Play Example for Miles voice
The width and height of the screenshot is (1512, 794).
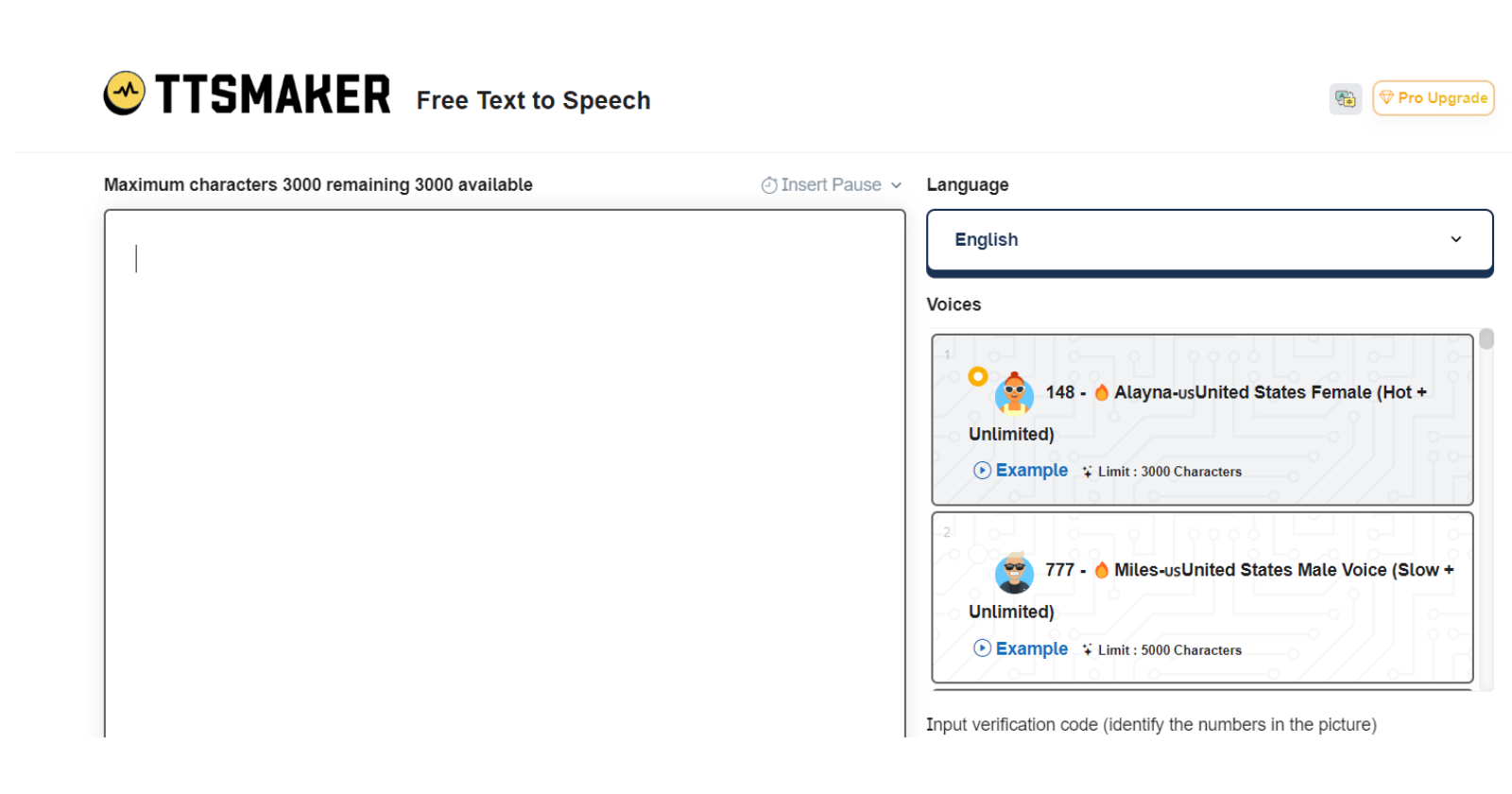[1021, 648]
